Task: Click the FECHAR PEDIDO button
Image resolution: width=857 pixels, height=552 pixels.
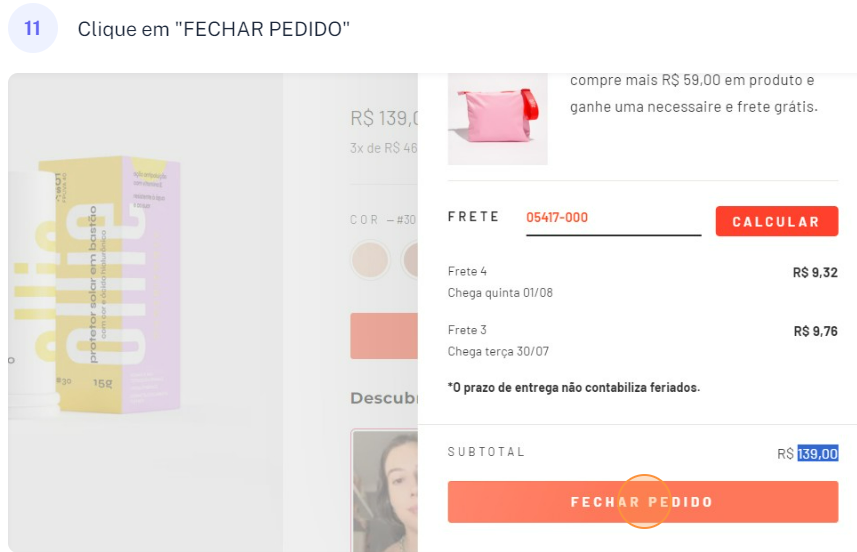Action: click(642, 501)
